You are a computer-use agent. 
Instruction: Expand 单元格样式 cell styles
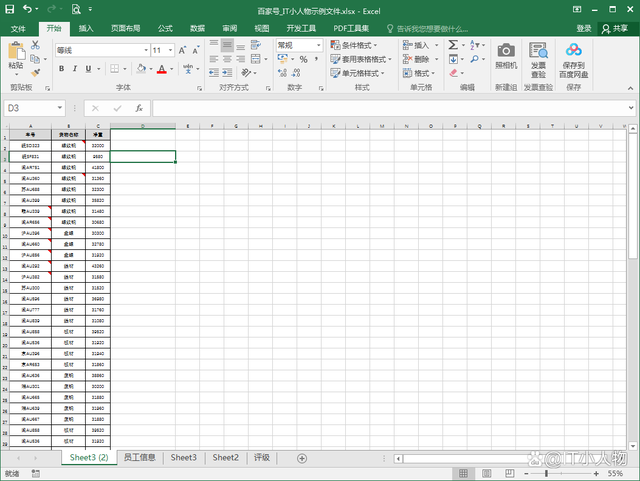(358, 73)
